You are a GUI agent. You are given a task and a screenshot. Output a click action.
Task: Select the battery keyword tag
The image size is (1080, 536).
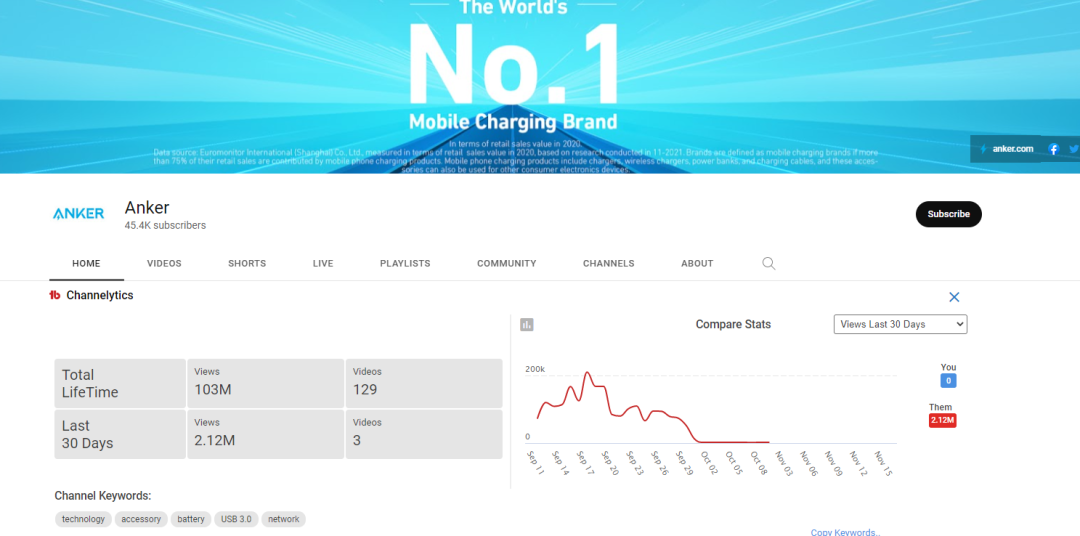[191, 519]
